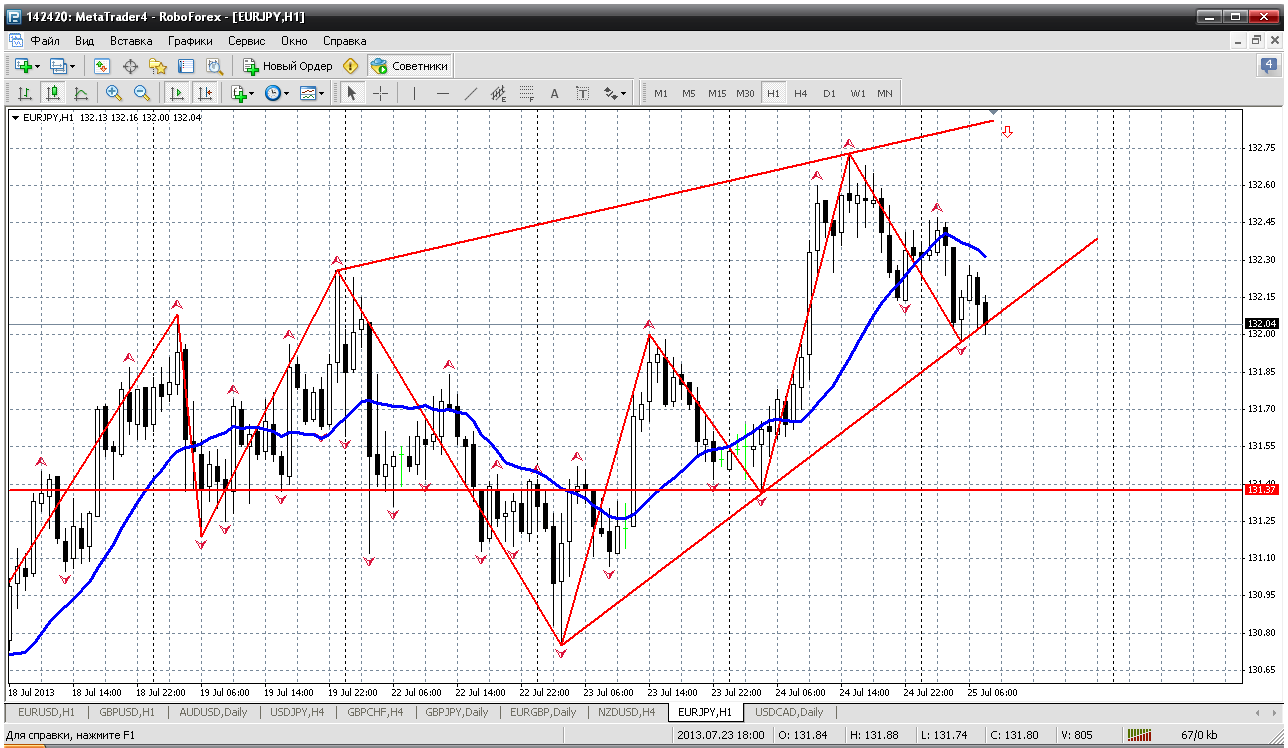
Task: Toggle the Советники auto-trading button
Action: tap(410, 66)
